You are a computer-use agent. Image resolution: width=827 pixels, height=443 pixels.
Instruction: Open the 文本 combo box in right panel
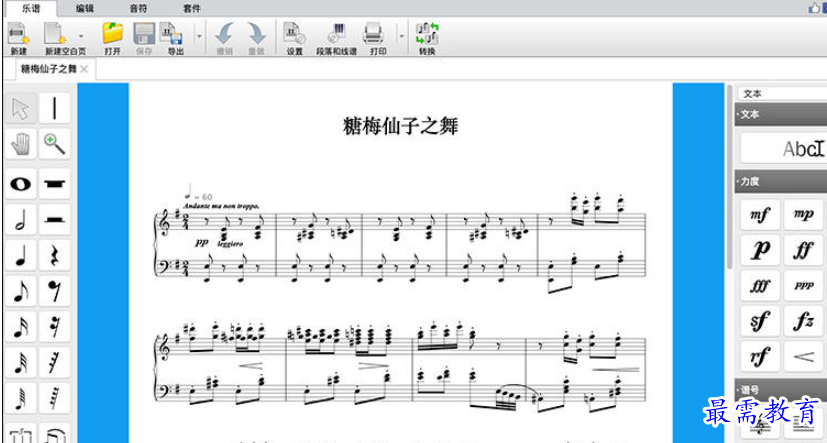coord(782,93)
